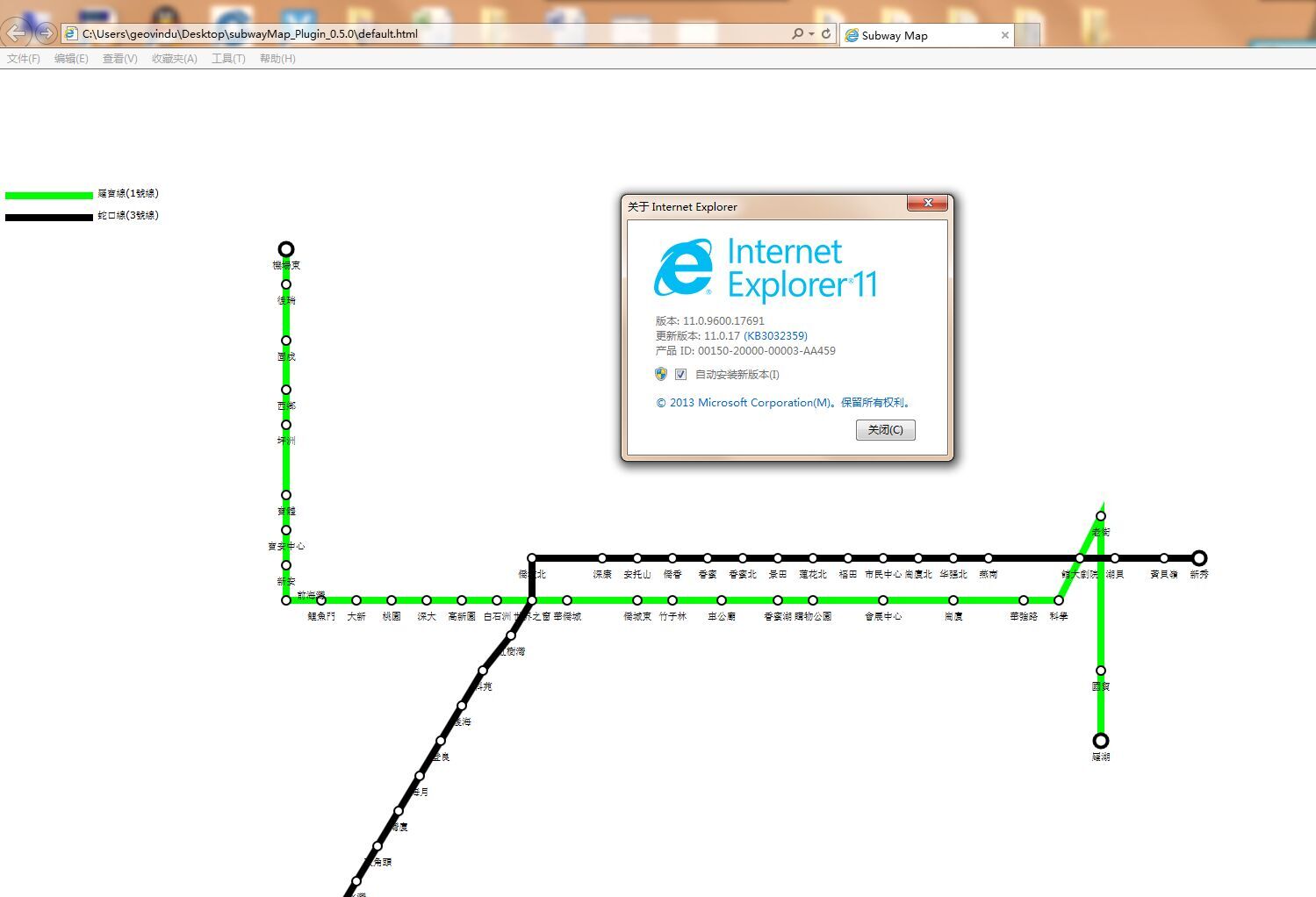Click the 燕南 station marker
Viewport: 1316px width, 897px height.
(989, 558)
